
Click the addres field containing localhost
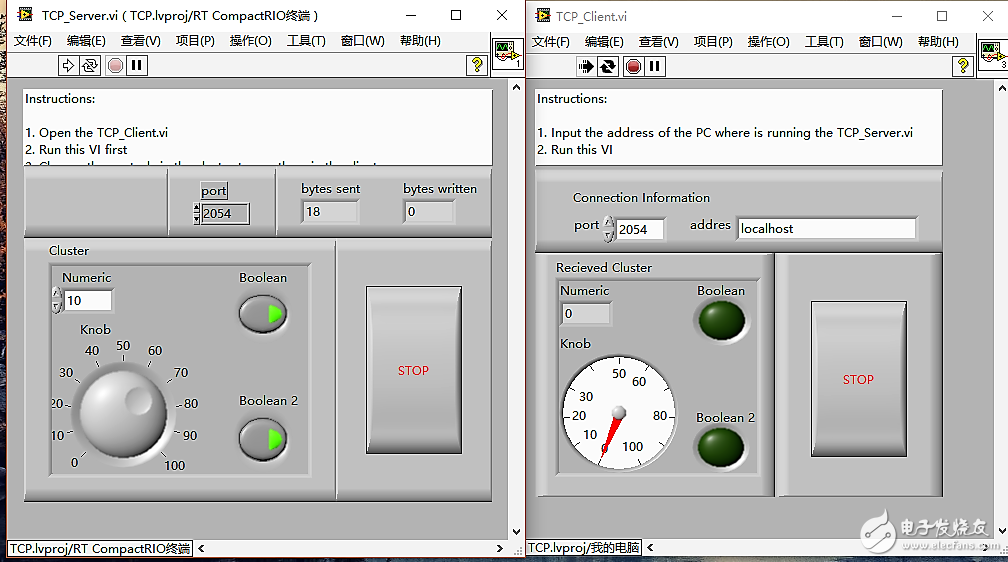point(827,228)
